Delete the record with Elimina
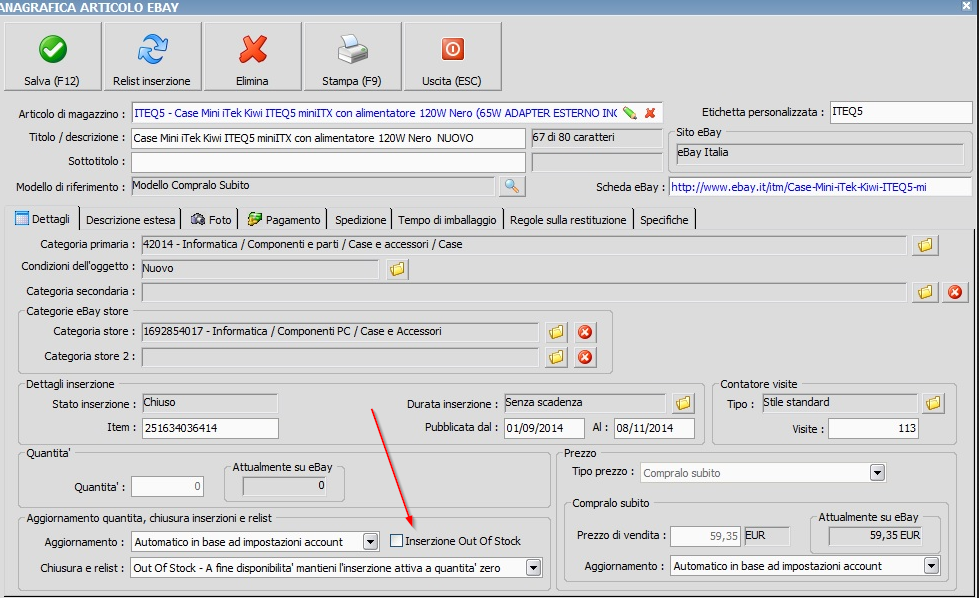 pos(252,57)
